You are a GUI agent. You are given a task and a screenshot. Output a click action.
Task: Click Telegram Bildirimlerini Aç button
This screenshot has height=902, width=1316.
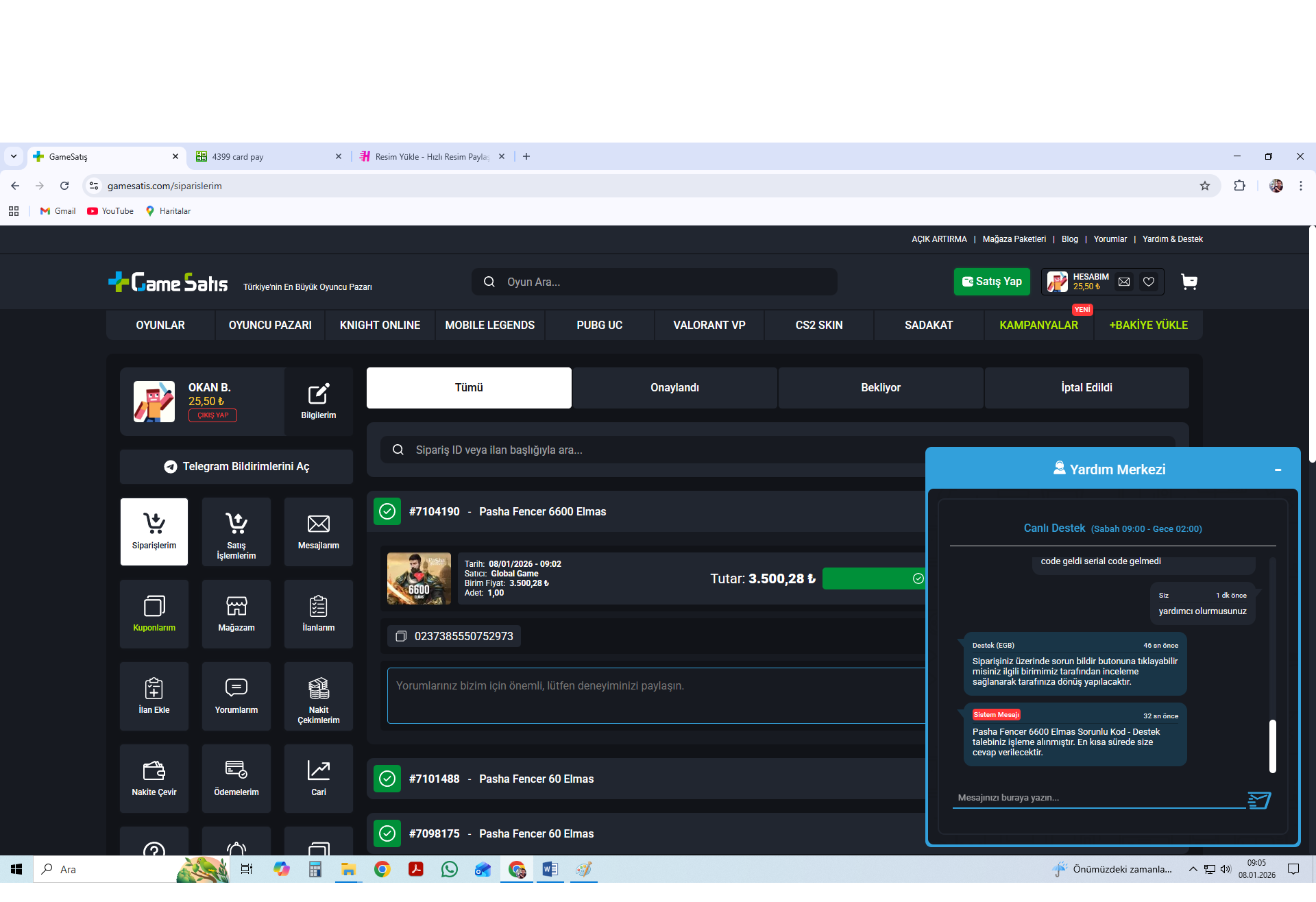pos(236,467)
